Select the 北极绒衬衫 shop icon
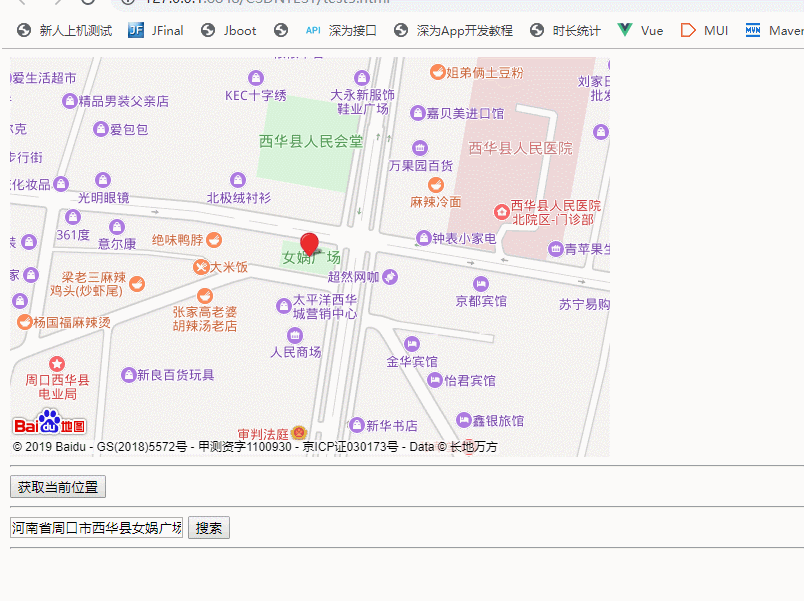This screenshot has width=804, height=601. 238,180
